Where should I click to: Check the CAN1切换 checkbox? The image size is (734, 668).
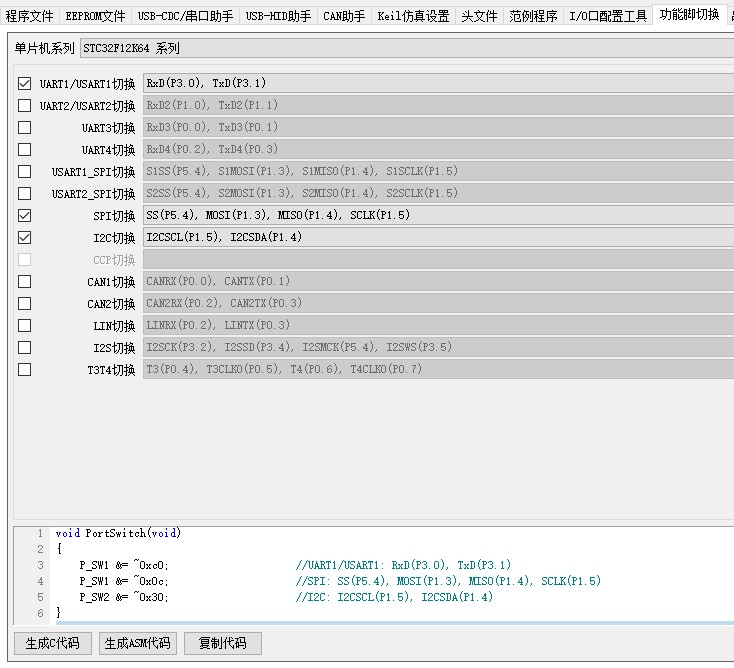(24, 282)
